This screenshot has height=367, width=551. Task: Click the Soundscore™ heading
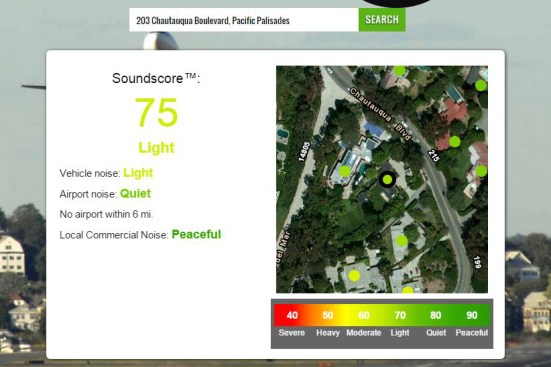[156, 78]
